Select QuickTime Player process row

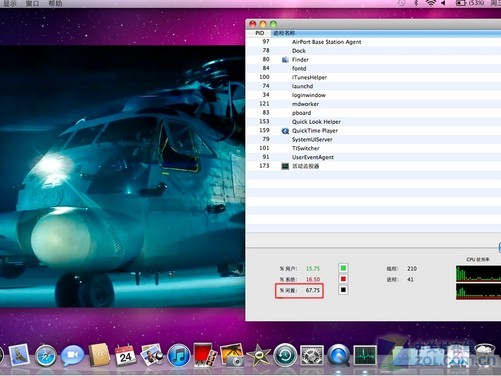point(373,131)
